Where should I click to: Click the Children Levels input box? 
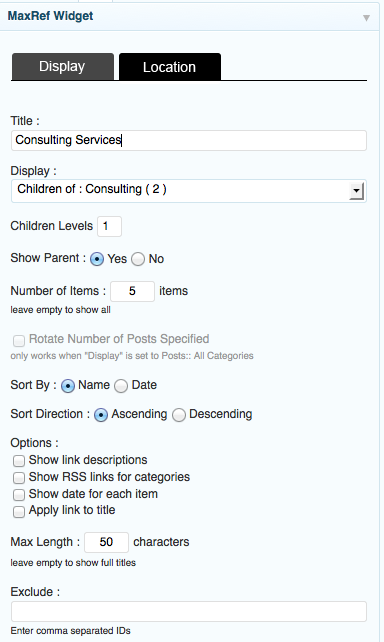[109, 226]
